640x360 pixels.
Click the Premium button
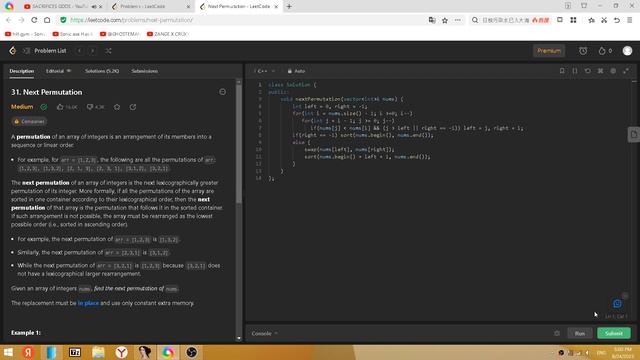point(549,51)
